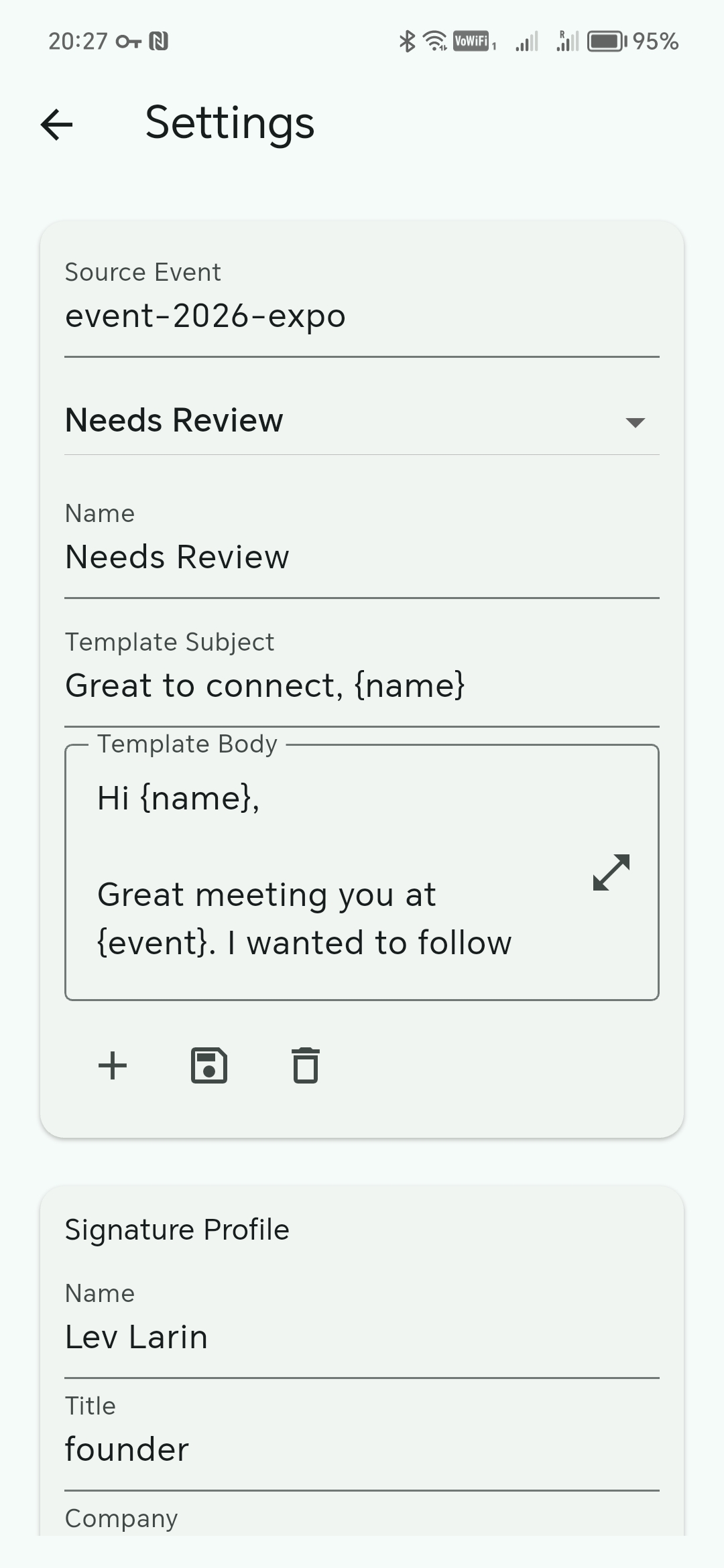This screenshot has height=1568, width=724.
Task: Tap the Bluetooth status icon
Action: (x=406, y=42)
